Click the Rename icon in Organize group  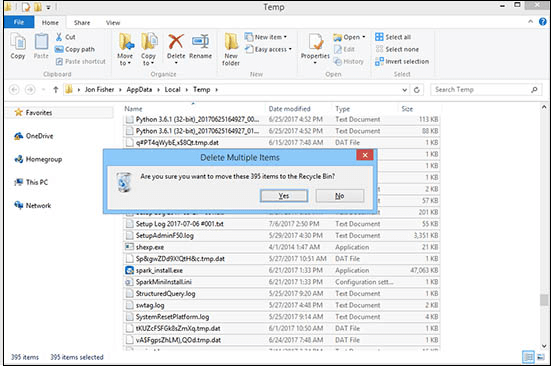pyautogui.click(x=200, y=42)
